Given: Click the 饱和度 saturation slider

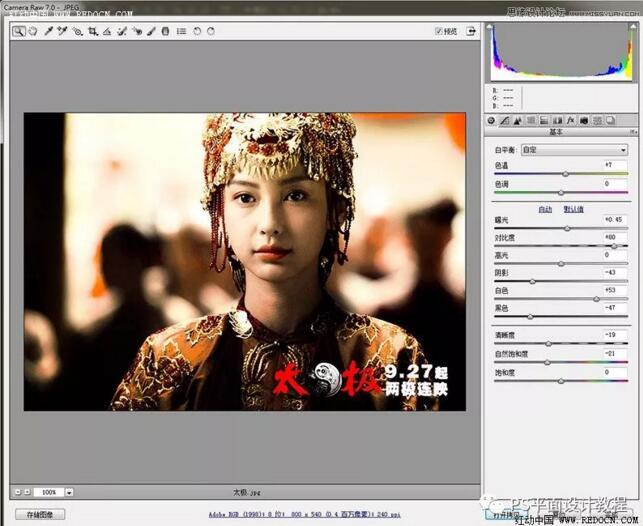Looking at the screenshot, I should coord(561,381).
